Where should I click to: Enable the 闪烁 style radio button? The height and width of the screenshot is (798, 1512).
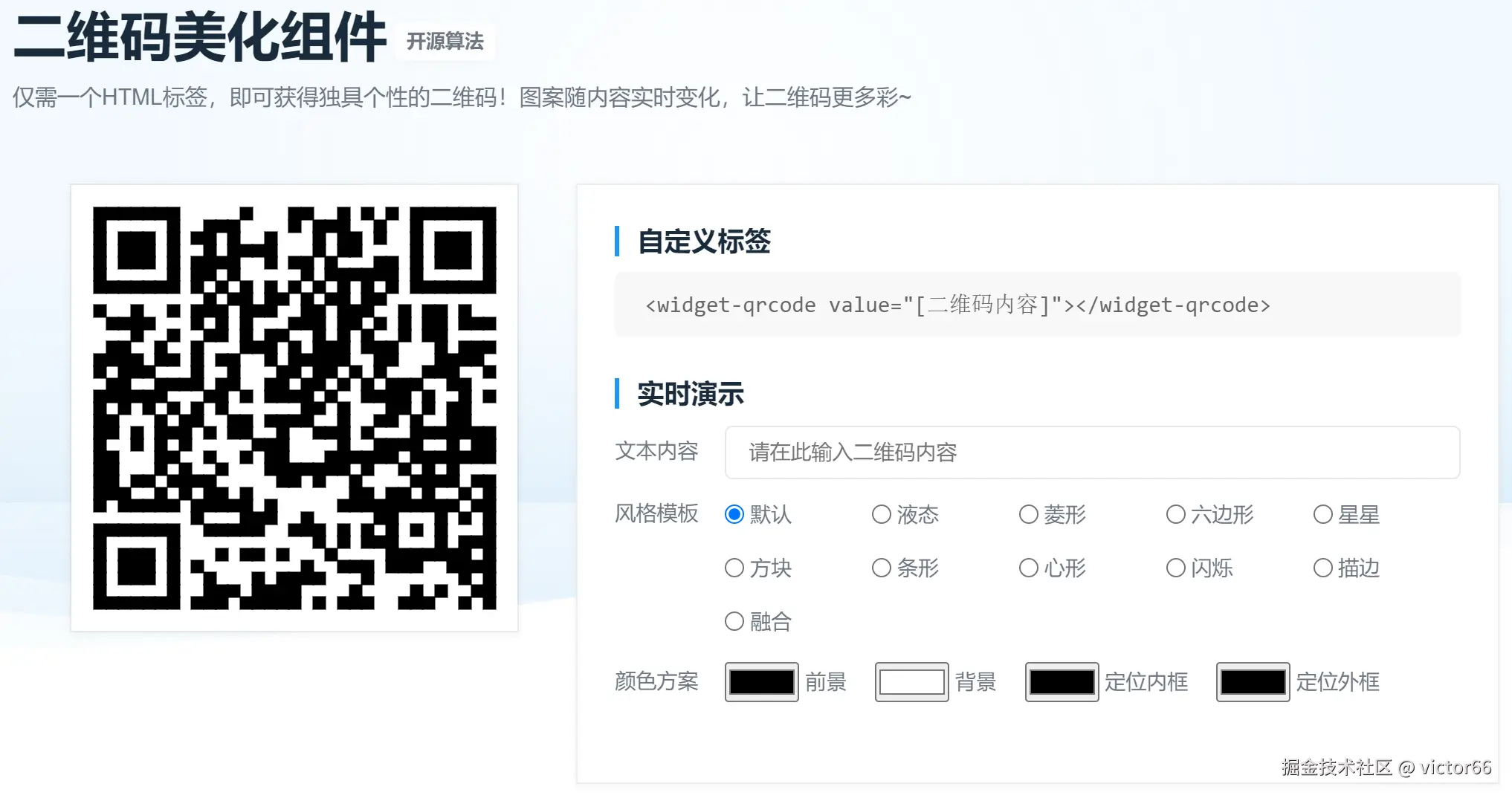[1175, 568]
